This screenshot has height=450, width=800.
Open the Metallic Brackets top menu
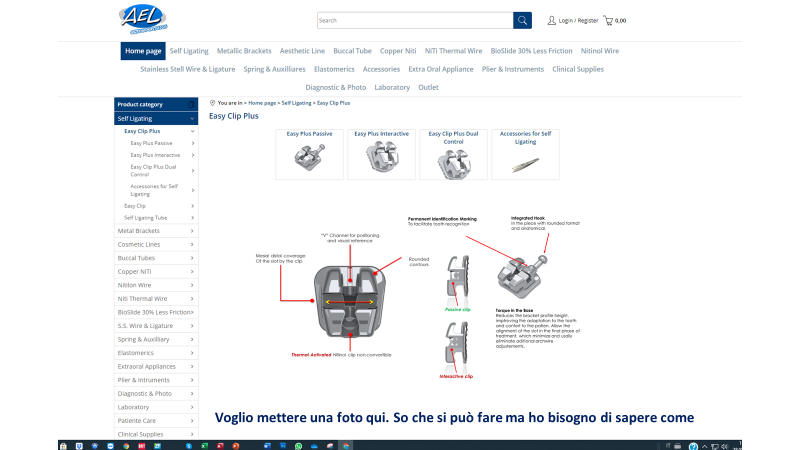(x=244, y=51)
